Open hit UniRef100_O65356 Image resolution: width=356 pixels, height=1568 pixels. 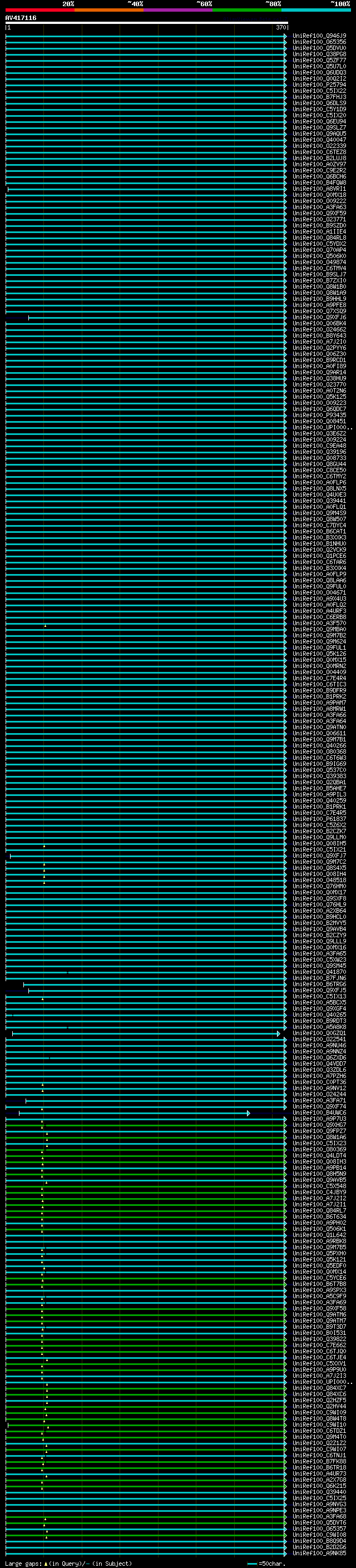(319, 42)
